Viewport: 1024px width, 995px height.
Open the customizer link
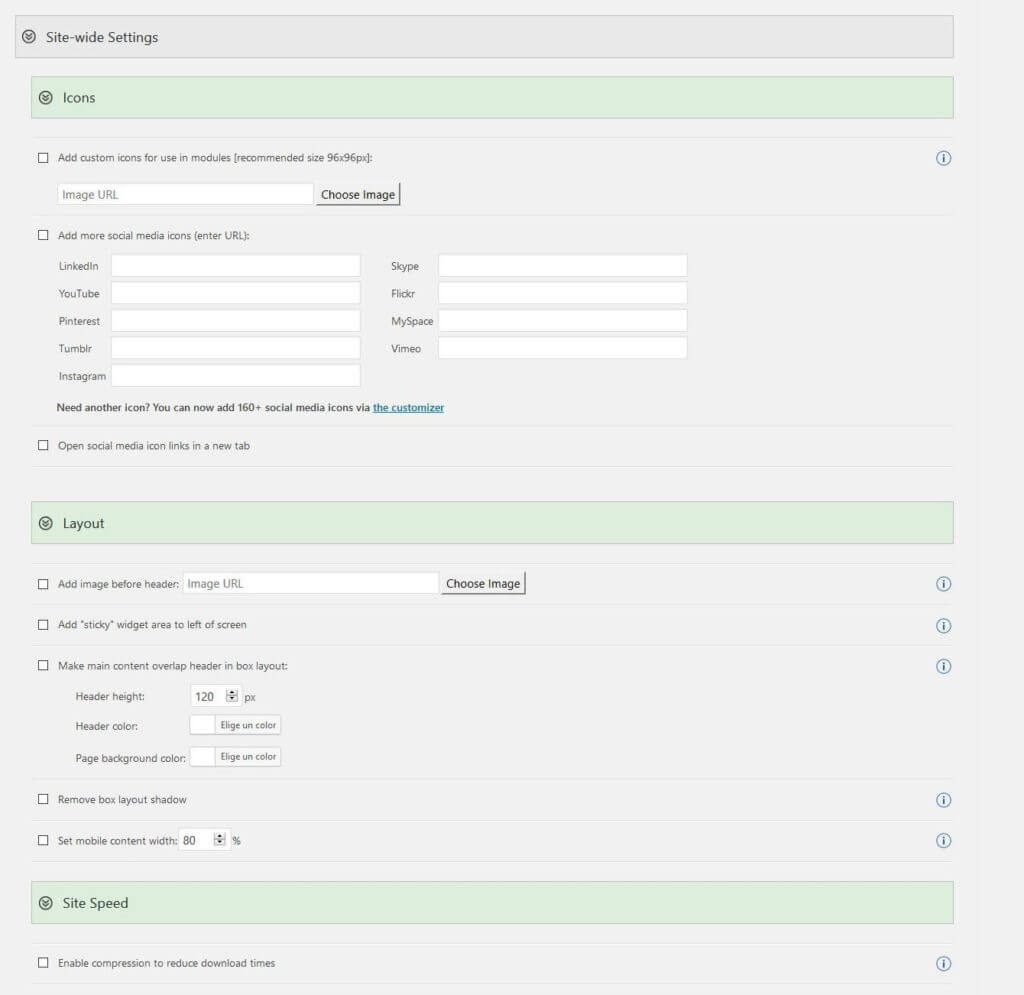pos(408,407)
